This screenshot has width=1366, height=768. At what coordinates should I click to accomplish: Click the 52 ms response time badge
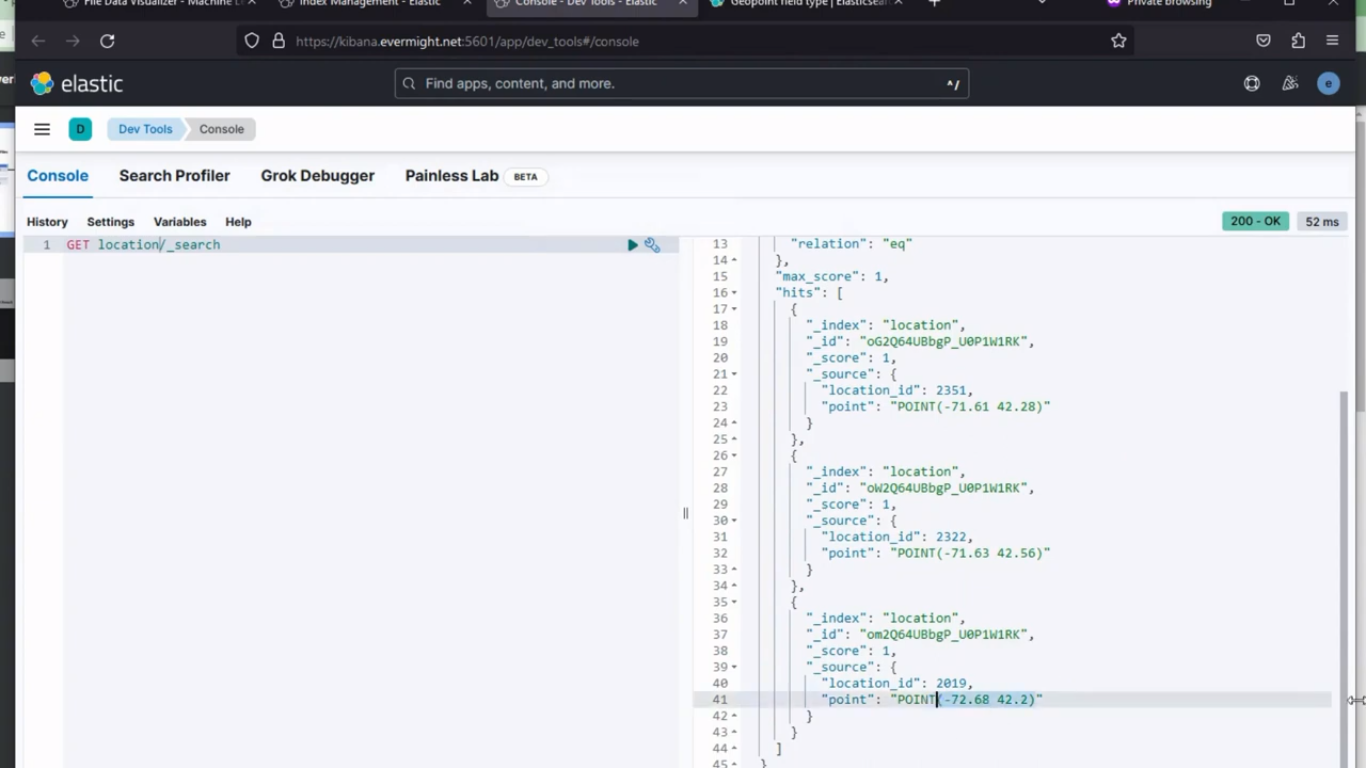point(1322,221)
